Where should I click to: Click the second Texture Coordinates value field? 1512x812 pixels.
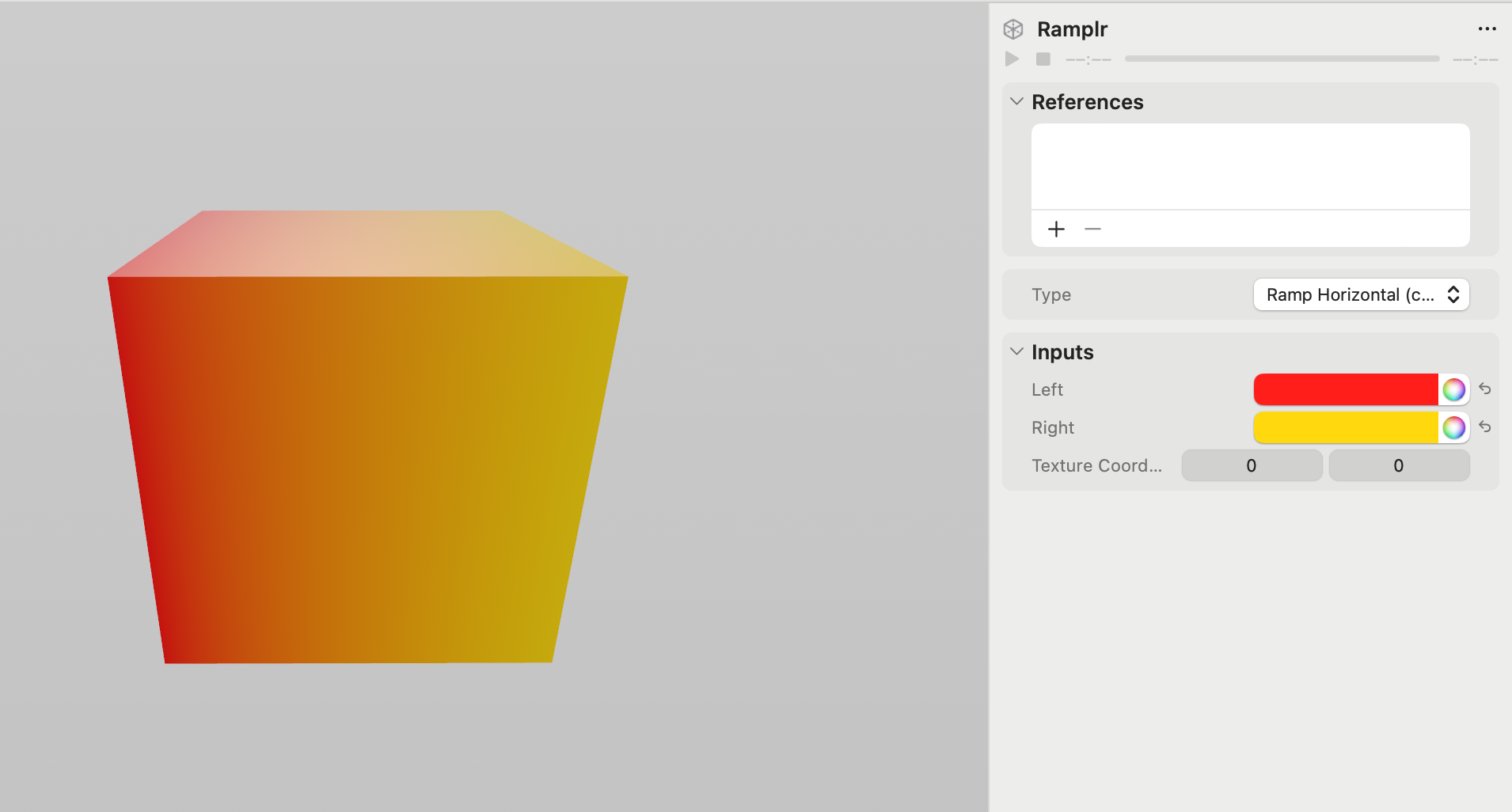[1398, 465]
